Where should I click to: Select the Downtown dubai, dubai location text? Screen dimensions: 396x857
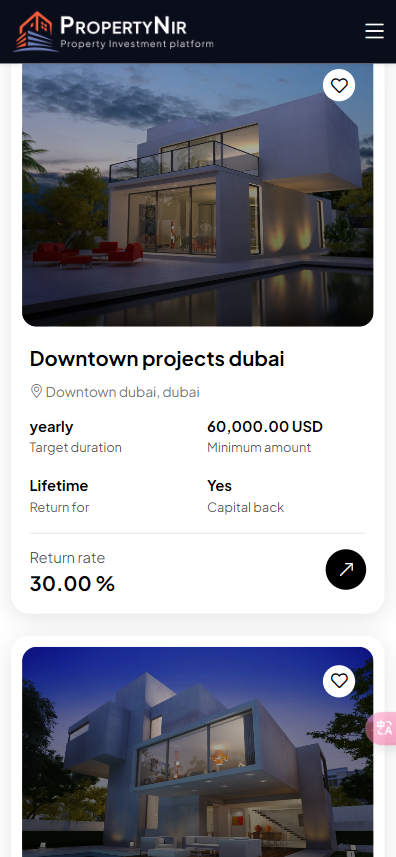coord(122,392)
